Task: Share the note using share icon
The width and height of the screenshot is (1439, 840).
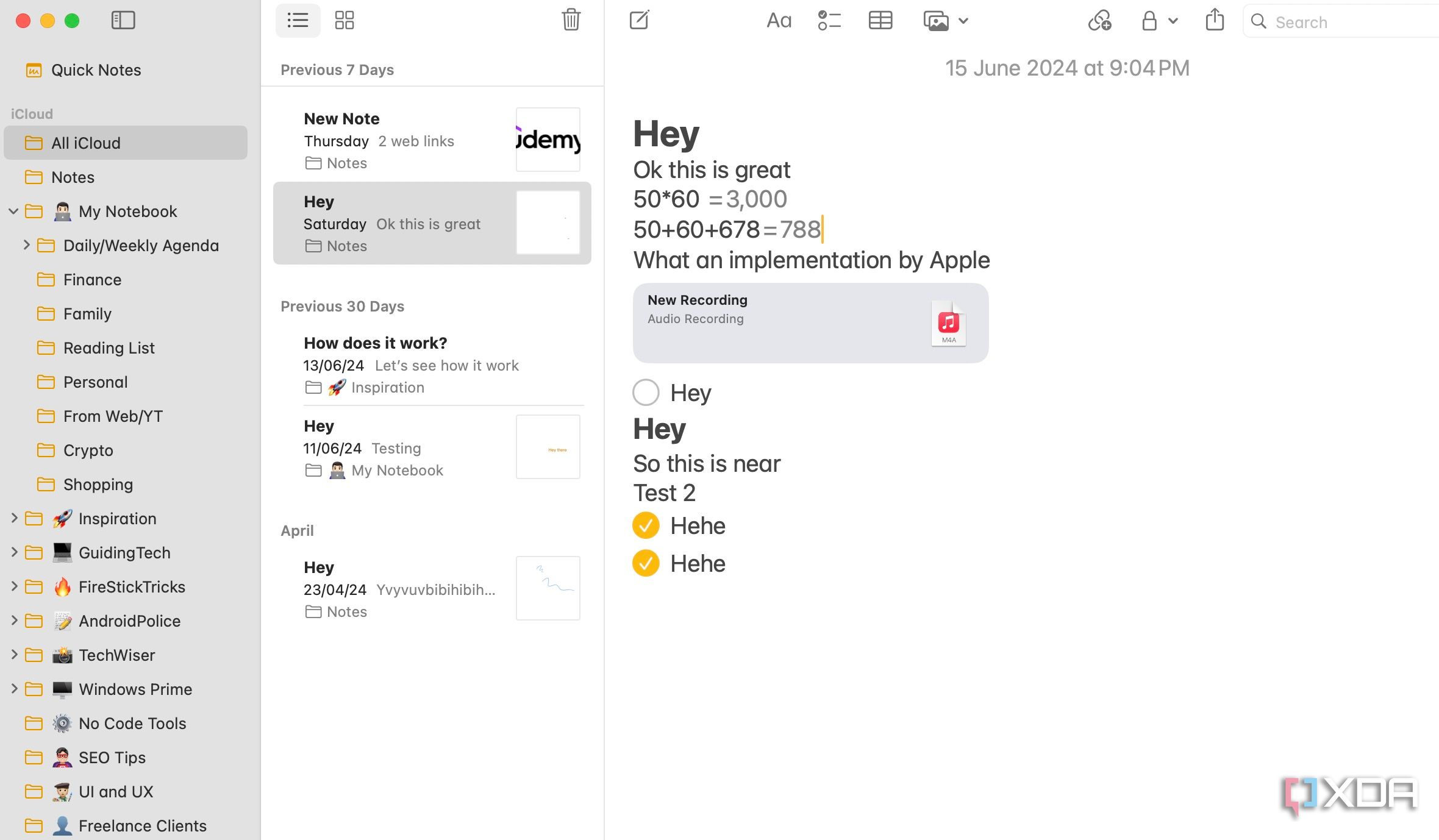Action: click(x=1215, y=20)
